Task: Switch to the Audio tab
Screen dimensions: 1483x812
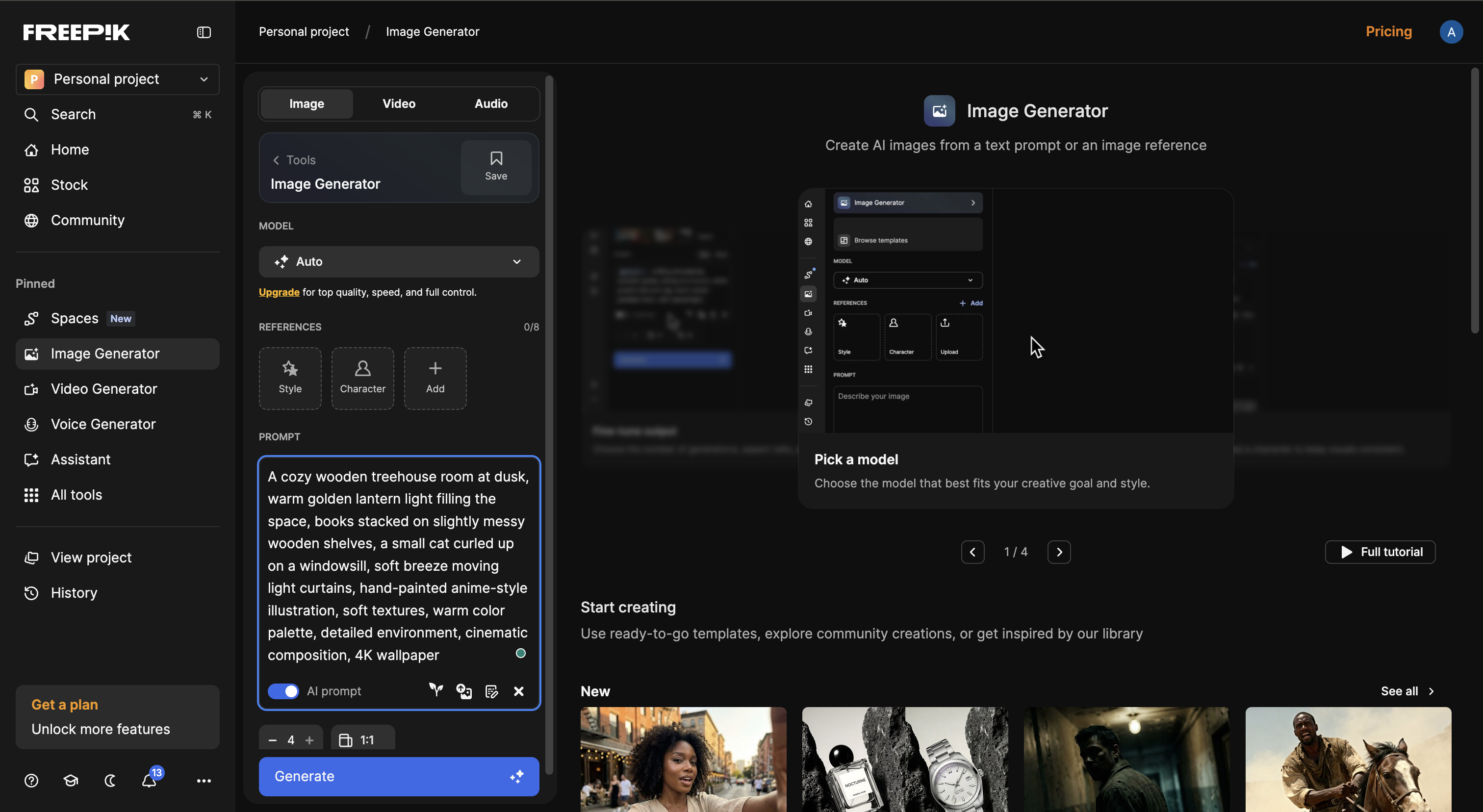Action: [x=491, y=103]
